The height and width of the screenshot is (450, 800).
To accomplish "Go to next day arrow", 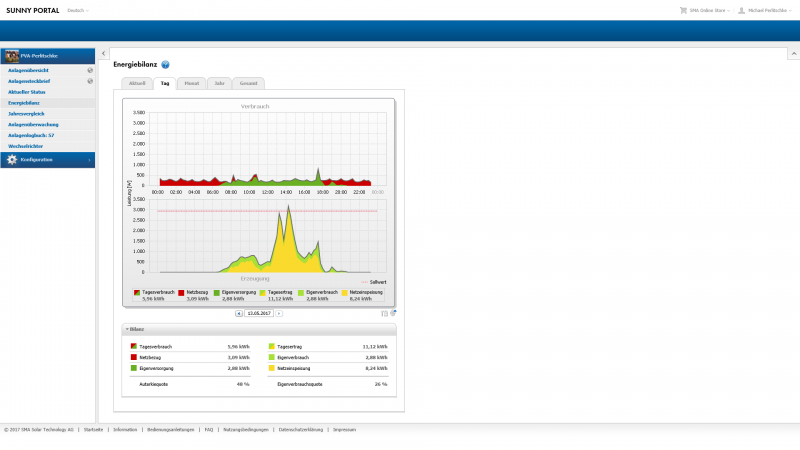I will (x=279, y=313).
